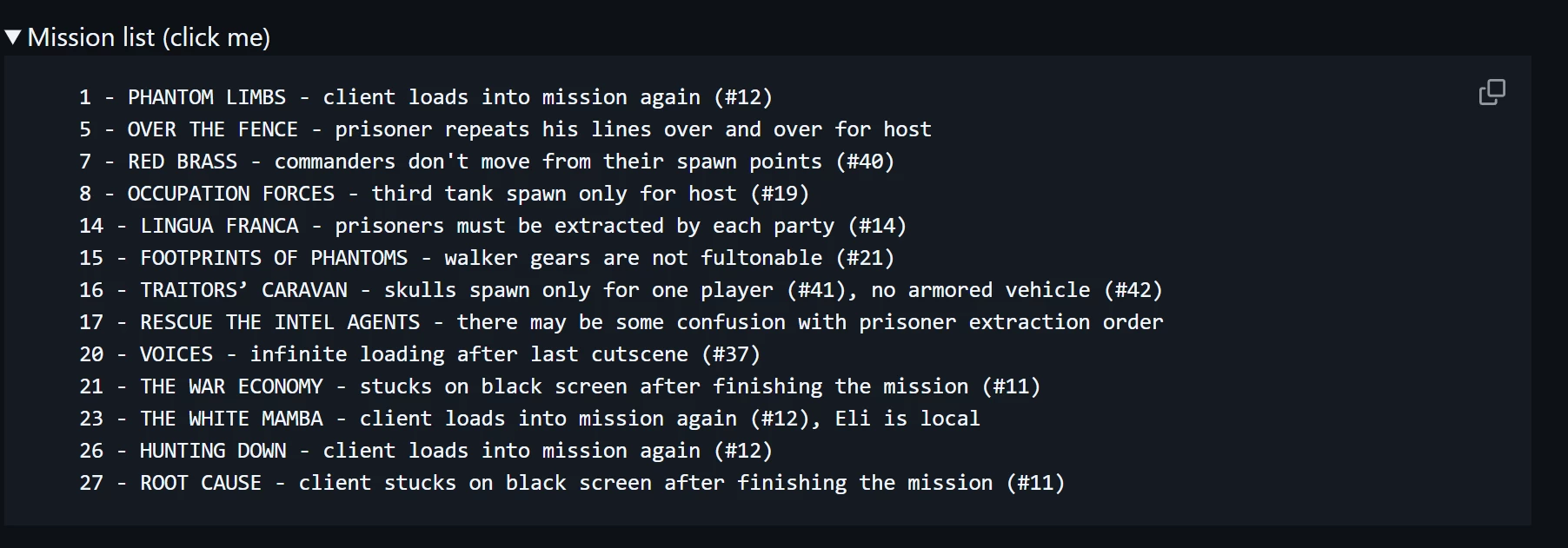
Task: Select the HUNTING DOWN mission name
Action: click(x=213, y=451)
